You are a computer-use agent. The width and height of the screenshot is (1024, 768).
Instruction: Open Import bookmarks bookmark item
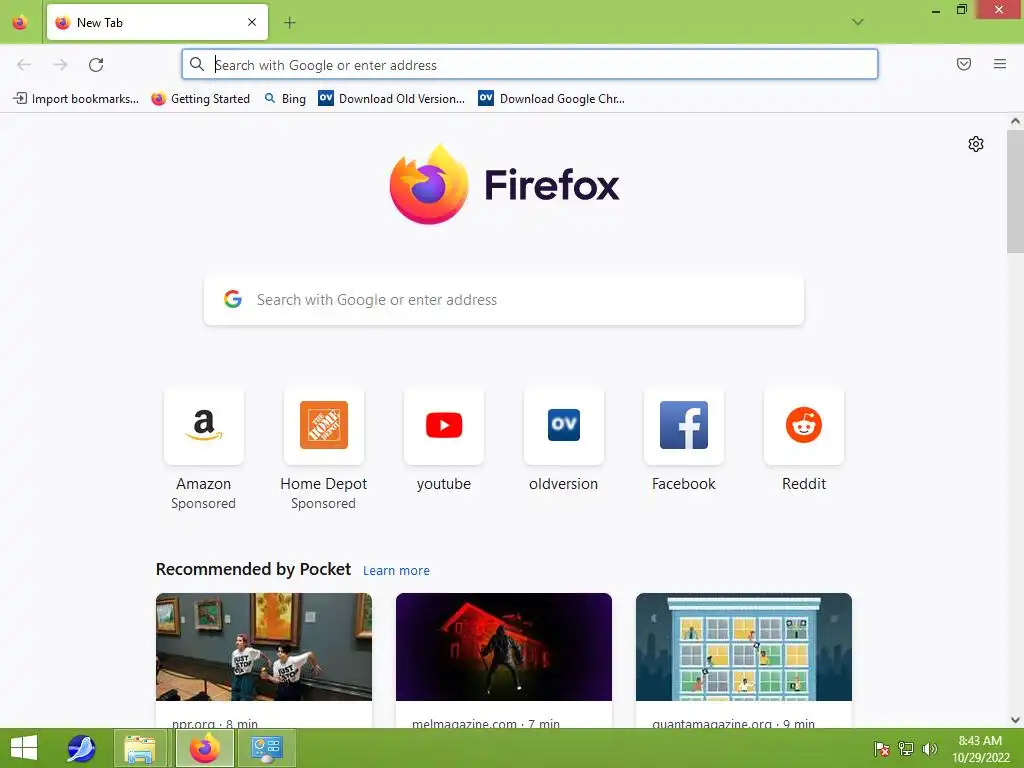click(x=76, y=99)
